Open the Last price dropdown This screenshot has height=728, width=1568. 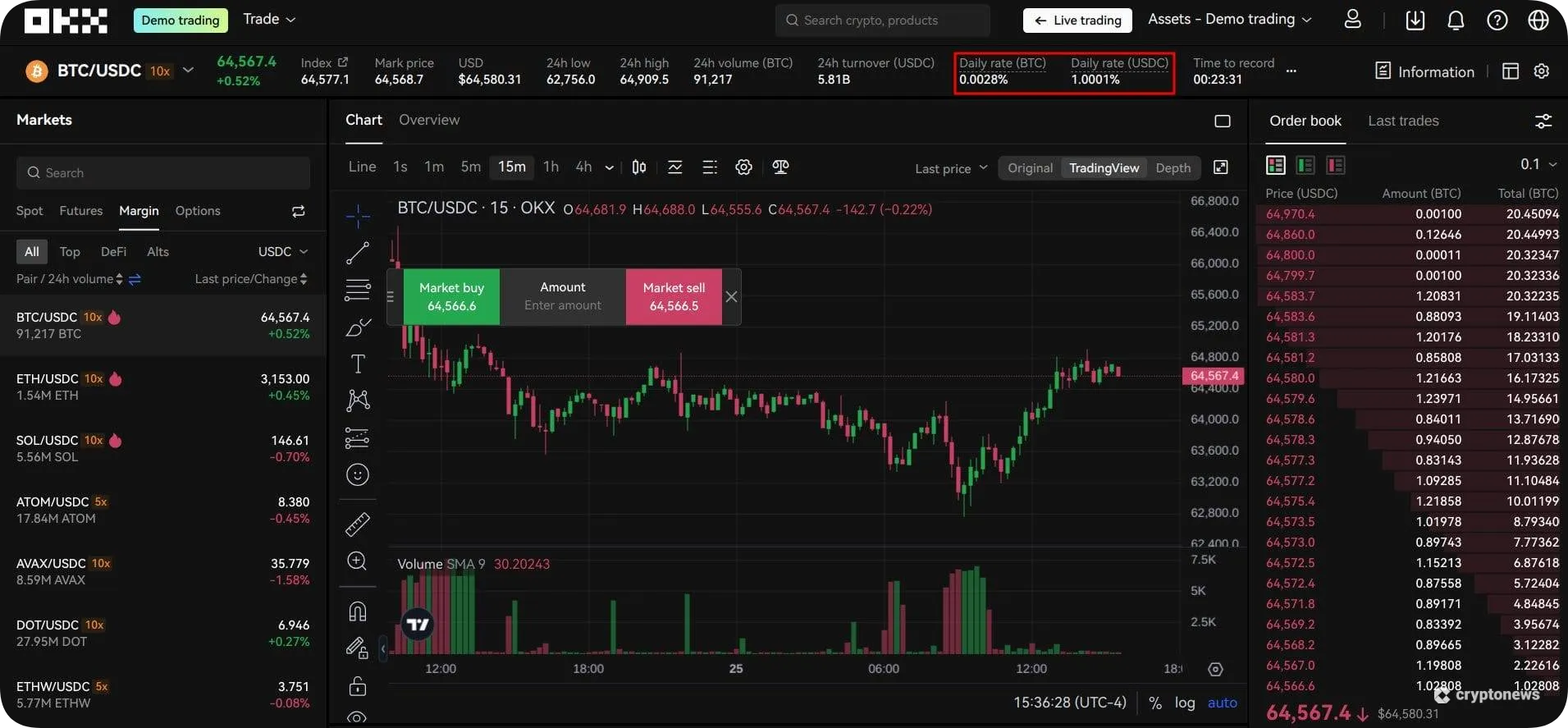tap(951, 168)
